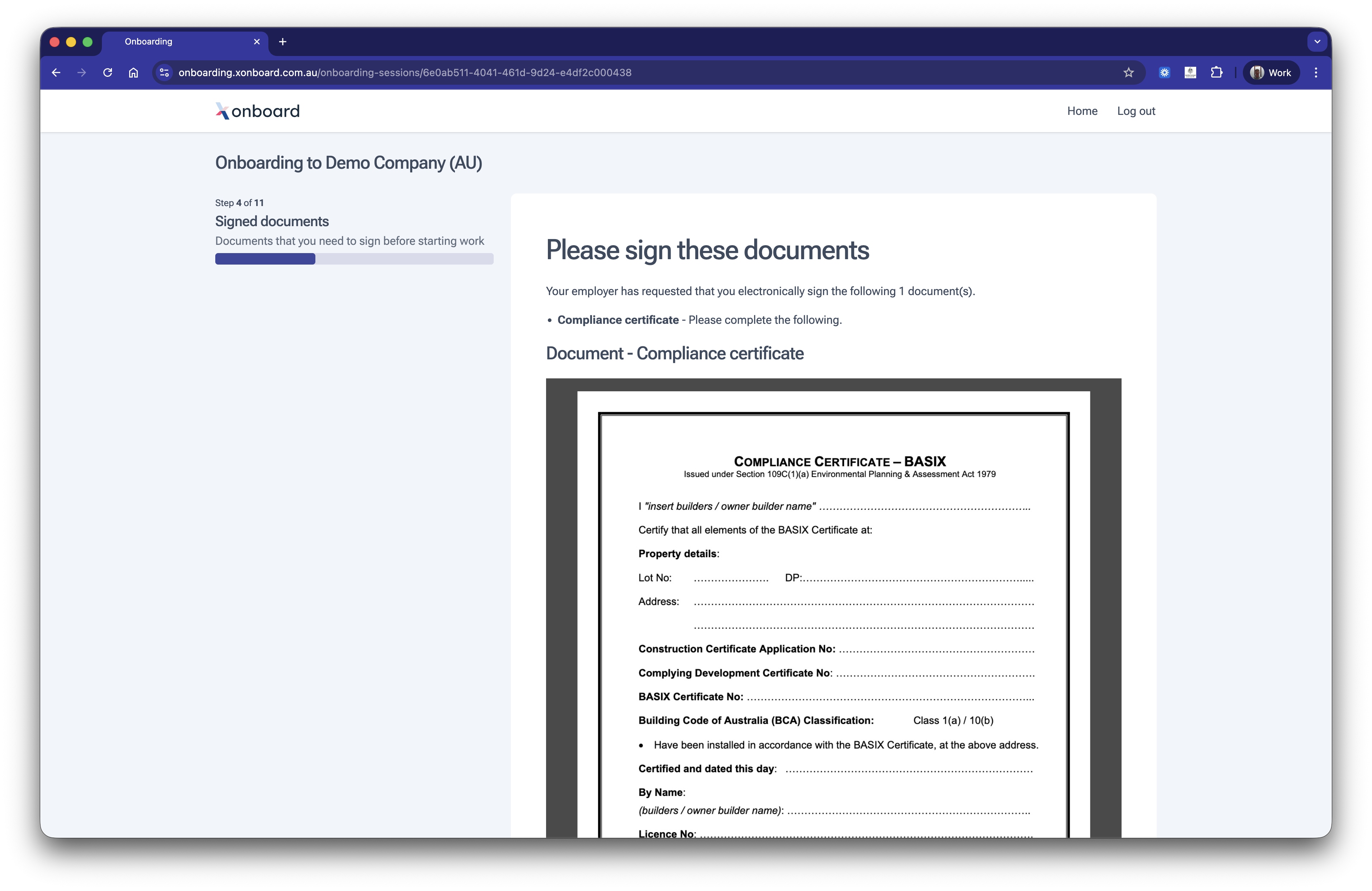Click the browser forward arrow
Image resolution: width=1372 pixels, height=891 pixels.
81,73
